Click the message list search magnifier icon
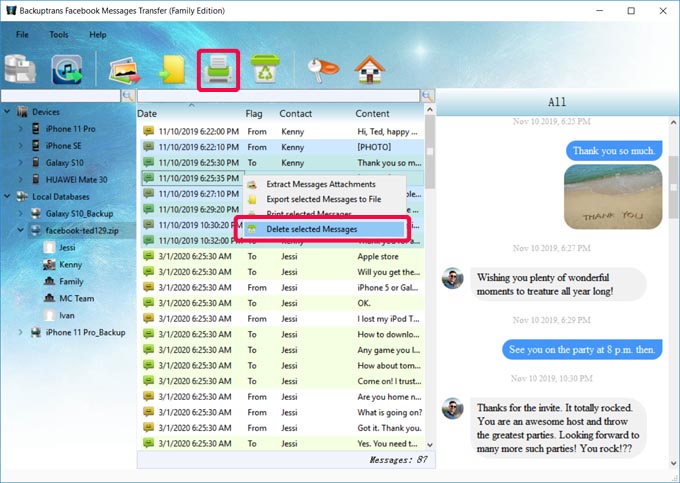Image resolution: width=680 pixels, height=483 pixels. point(428,96)
